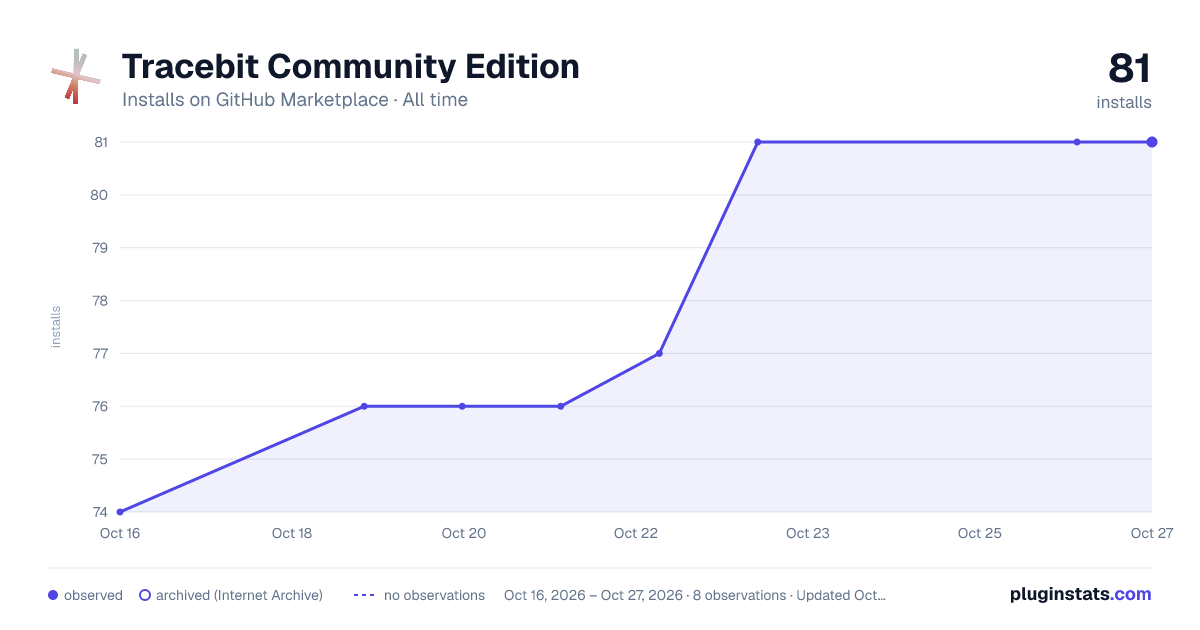Click the y-axis label 81
Image resolution: width=1200 pixels, height=630 pixels.
pos(100,142)
